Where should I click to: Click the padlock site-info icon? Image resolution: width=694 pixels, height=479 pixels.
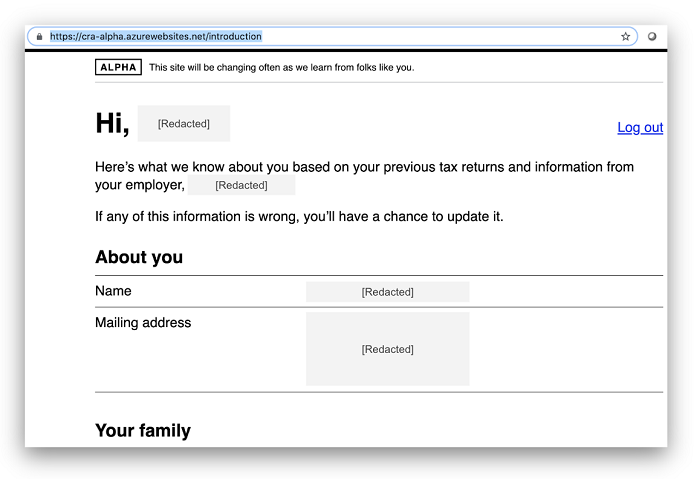(39, 36)
